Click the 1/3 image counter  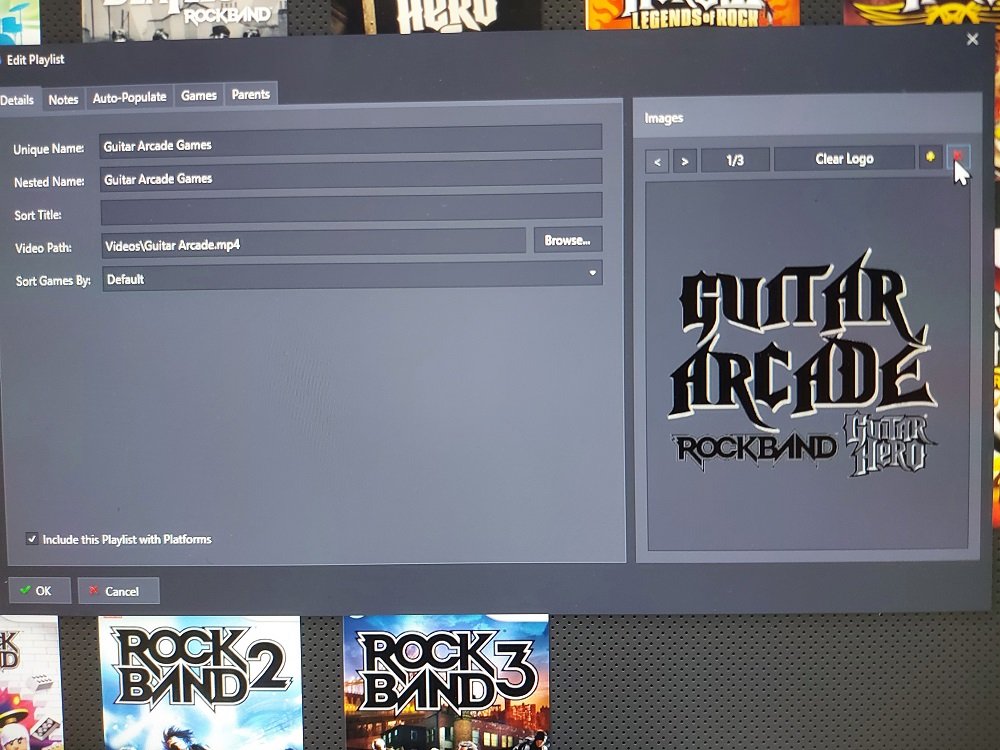pyautogui.click(x=735, y=160)
